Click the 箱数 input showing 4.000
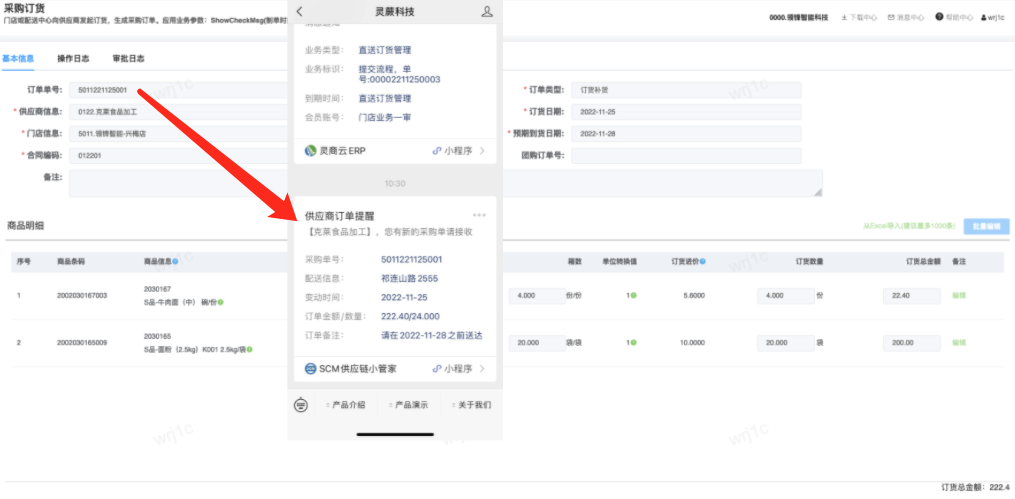The height and width of the screenshot is (499, 1015). [538, 296]
